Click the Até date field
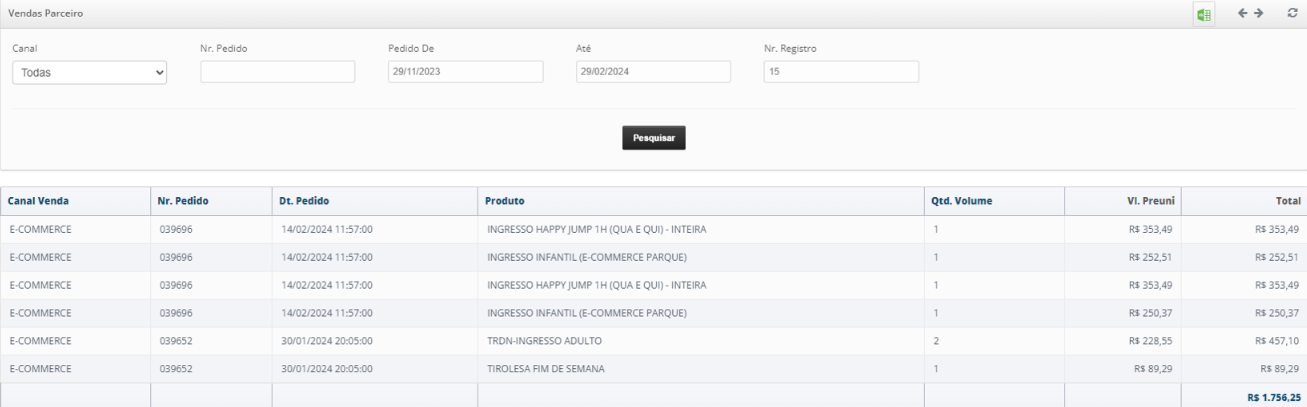 pos(653,72)
